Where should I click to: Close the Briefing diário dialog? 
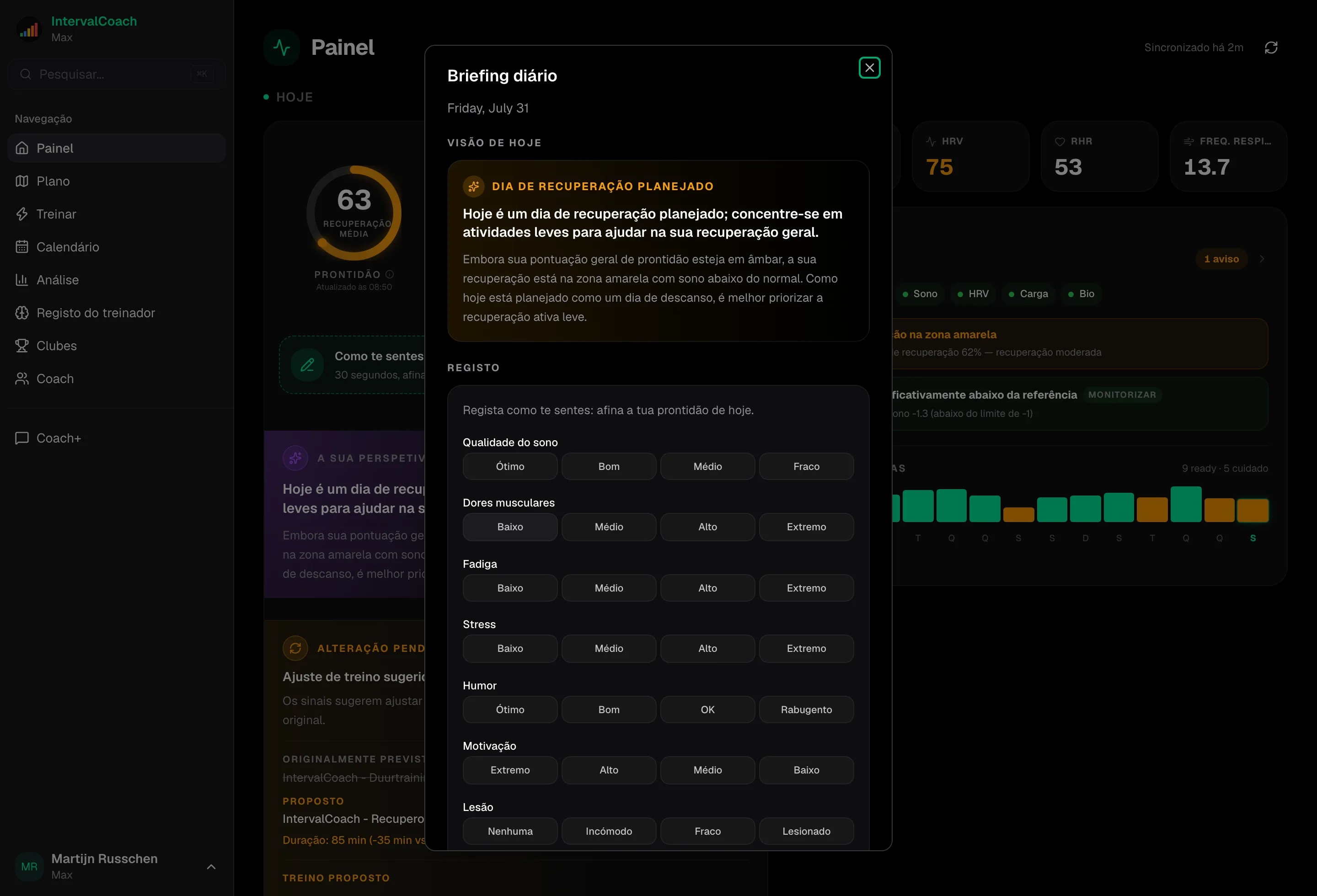[869, 68]
